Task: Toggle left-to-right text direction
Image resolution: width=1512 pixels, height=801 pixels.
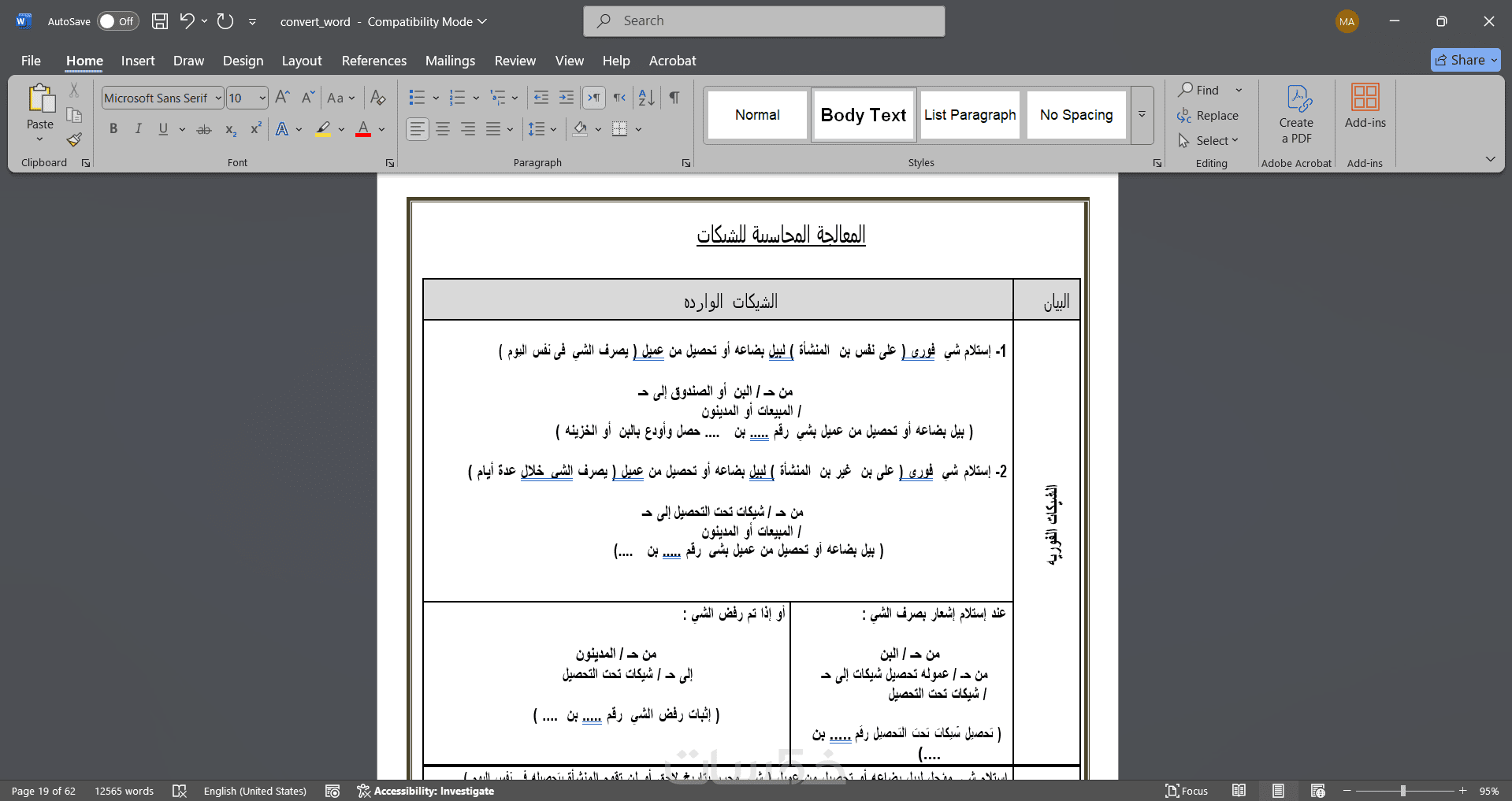Action: coord(594,98)
